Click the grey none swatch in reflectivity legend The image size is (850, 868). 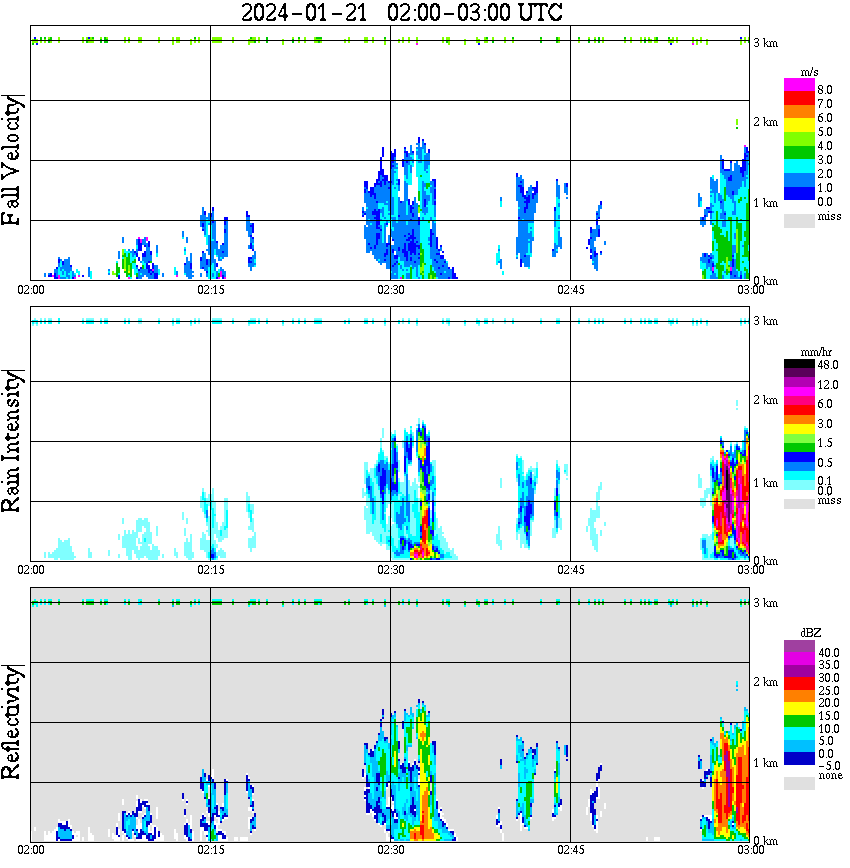[799, 783]
